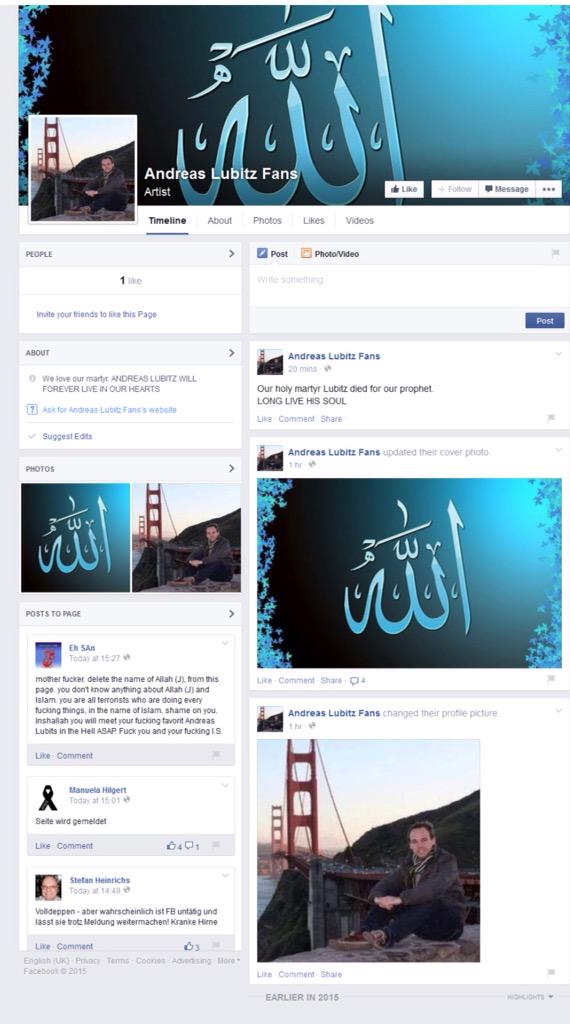Click thumbs-up count on Manuela Hilgert's post
This screenshot has height=1024, width=570.
174,846
